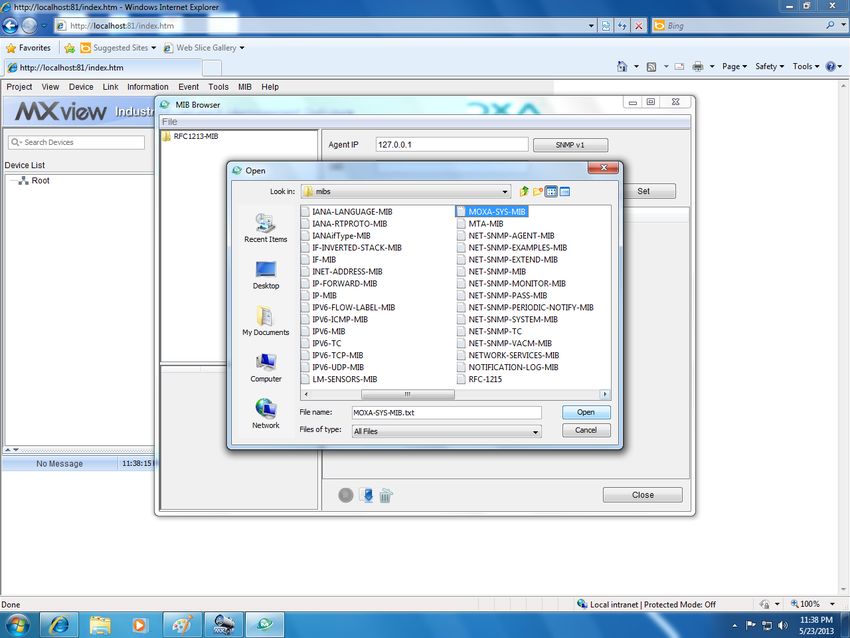Expand the Look in folder dropdown

(x=505, y=191)
